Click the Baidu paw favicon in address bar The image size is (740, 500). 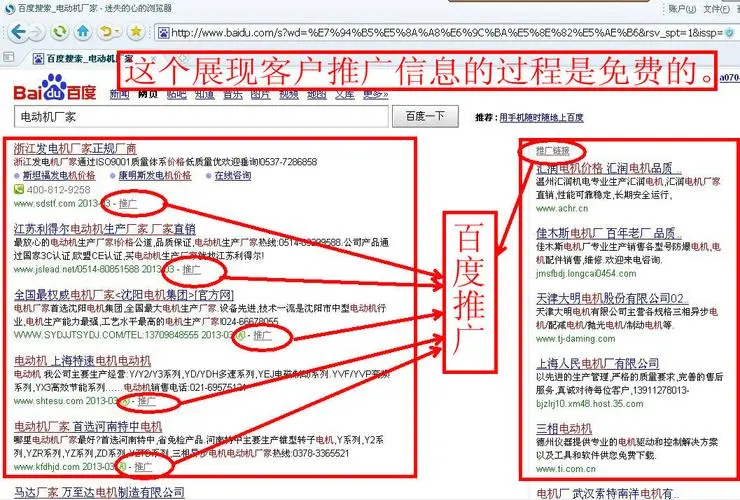click(x=164, y=33)
